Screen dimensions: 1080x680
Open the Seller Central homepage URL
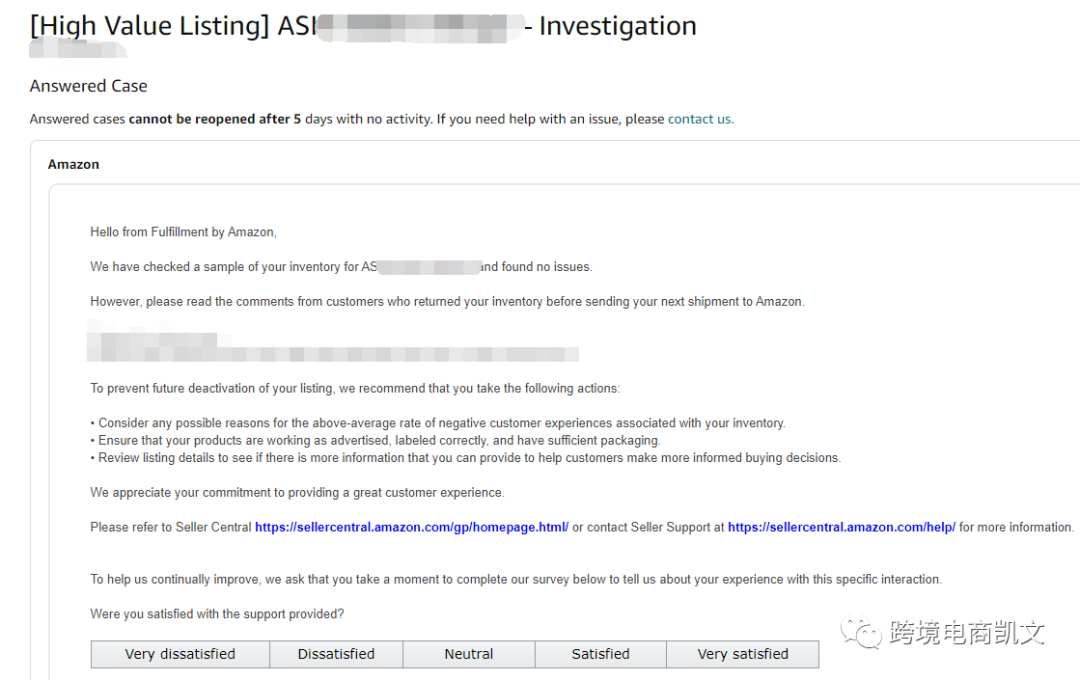411,527
